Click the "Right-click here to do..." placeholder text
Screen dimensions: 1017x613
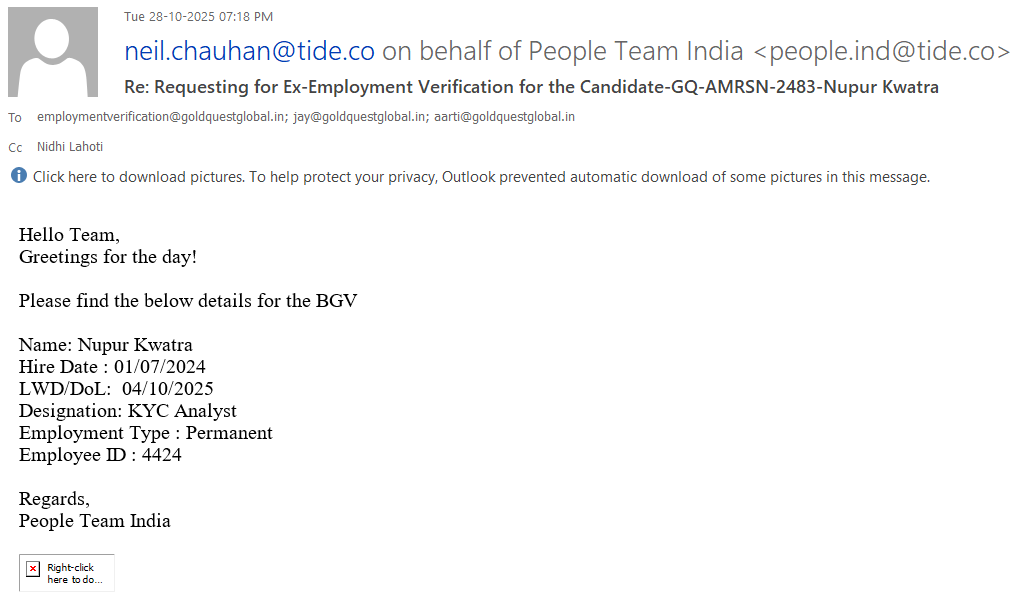click(74, 573)
